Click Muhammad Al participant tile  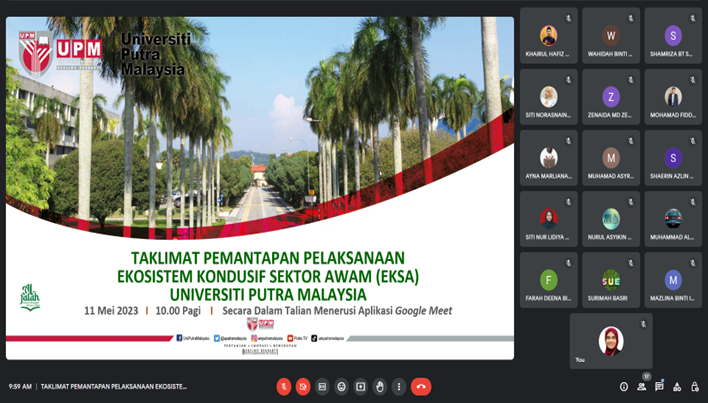point(673,219)
